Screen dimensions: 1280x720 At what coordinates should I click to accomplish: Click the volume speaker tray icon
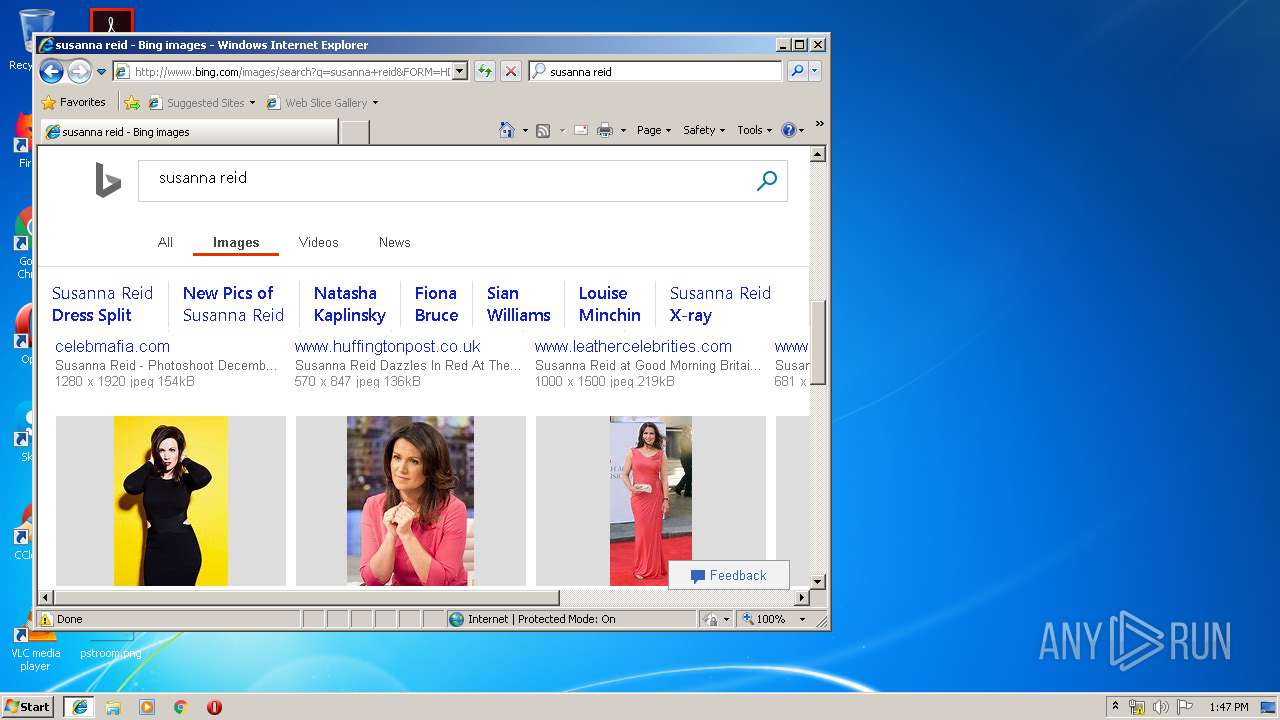point(1161,707)
